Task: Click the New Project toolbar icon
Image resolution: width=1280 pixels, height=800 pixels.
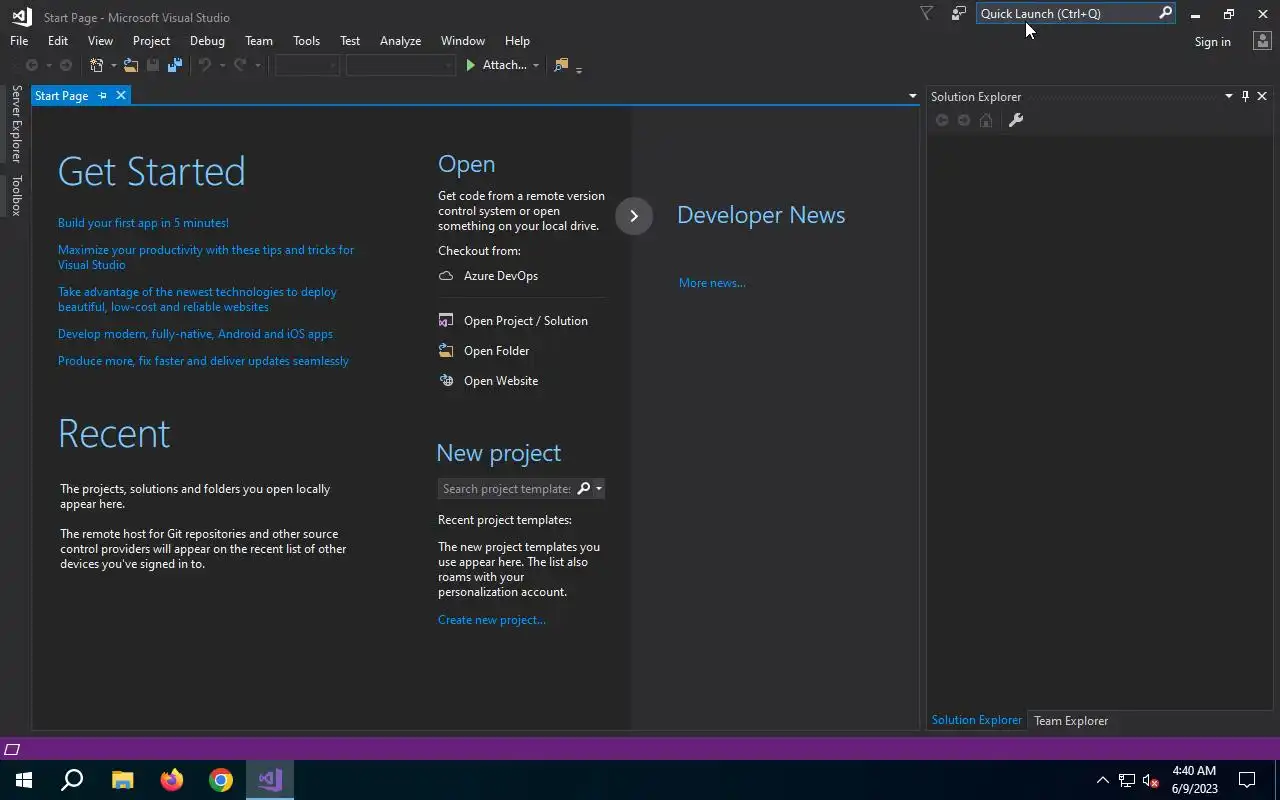Action: click(97, 65)
